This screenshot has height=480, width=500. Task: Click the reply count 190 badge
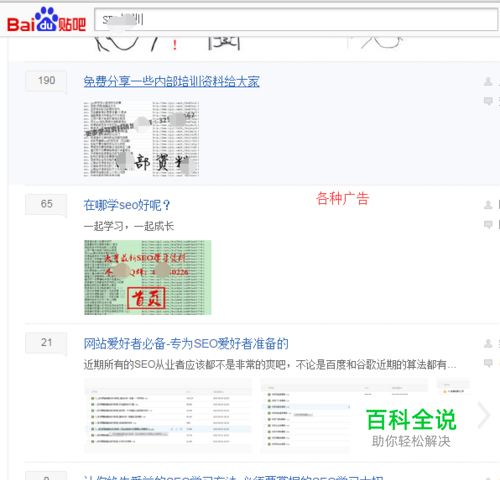tap(46, 81)
